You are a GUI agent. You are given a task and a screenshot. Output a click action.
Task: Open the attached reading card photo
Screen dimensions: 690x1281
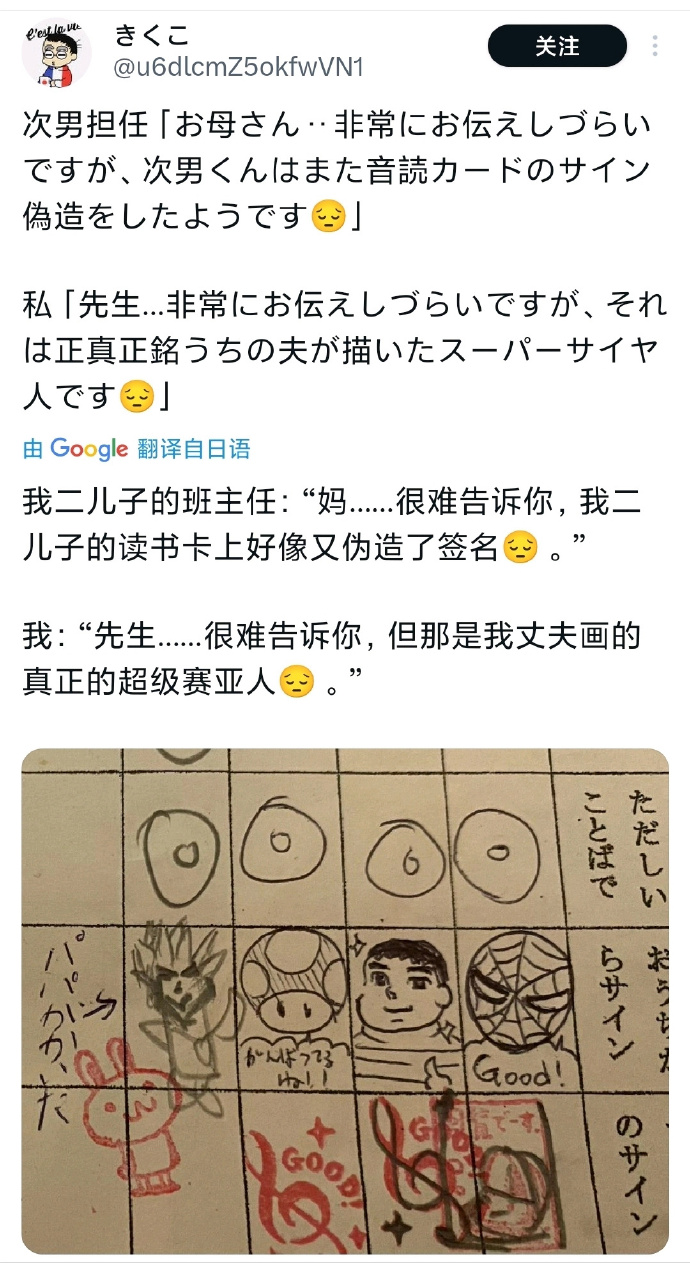(x=345, y=1001)
